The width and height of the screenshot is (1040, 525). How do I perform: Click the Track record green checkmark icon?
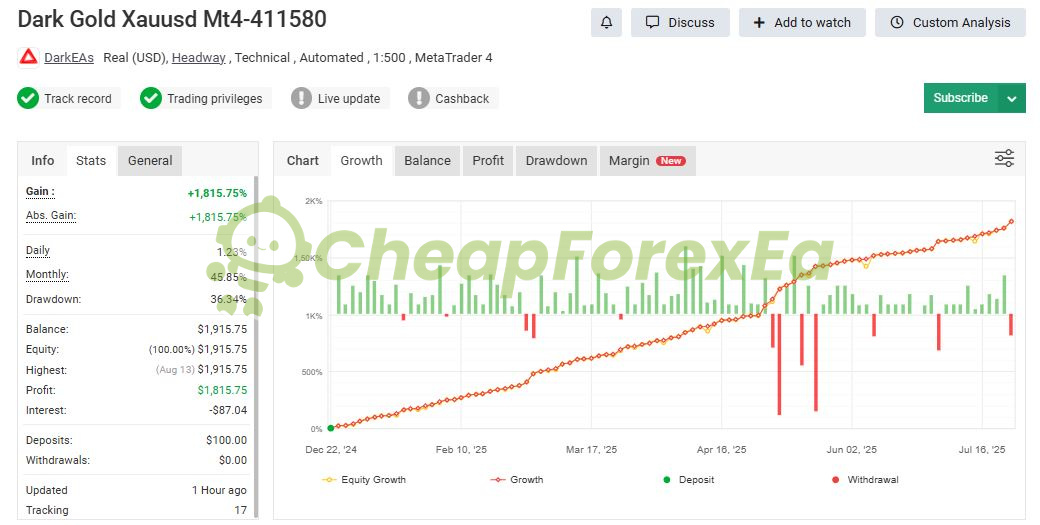coord(28,98)
